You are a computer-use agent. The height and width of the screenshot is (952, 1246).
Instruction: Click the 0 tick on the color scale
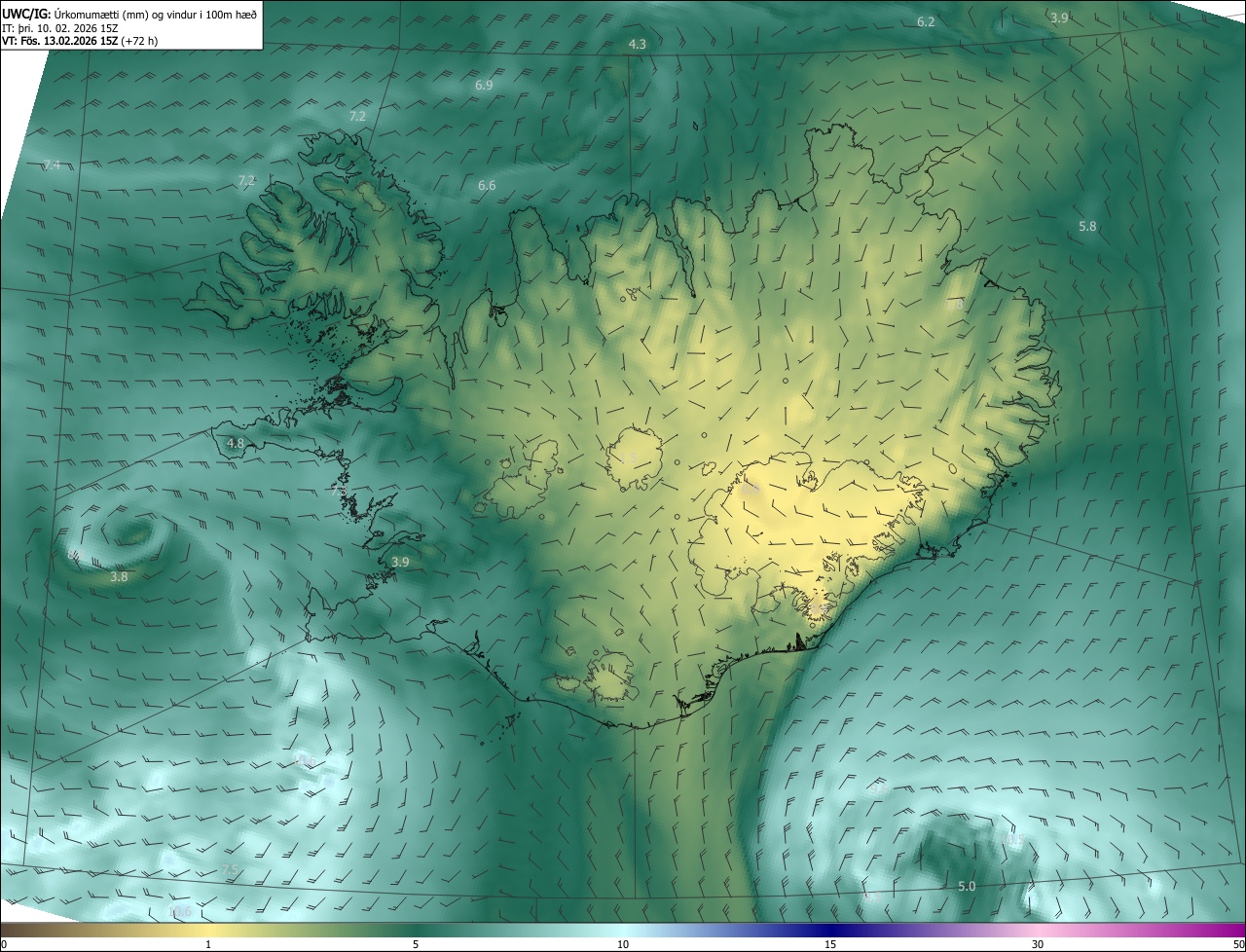coord(4,944)
